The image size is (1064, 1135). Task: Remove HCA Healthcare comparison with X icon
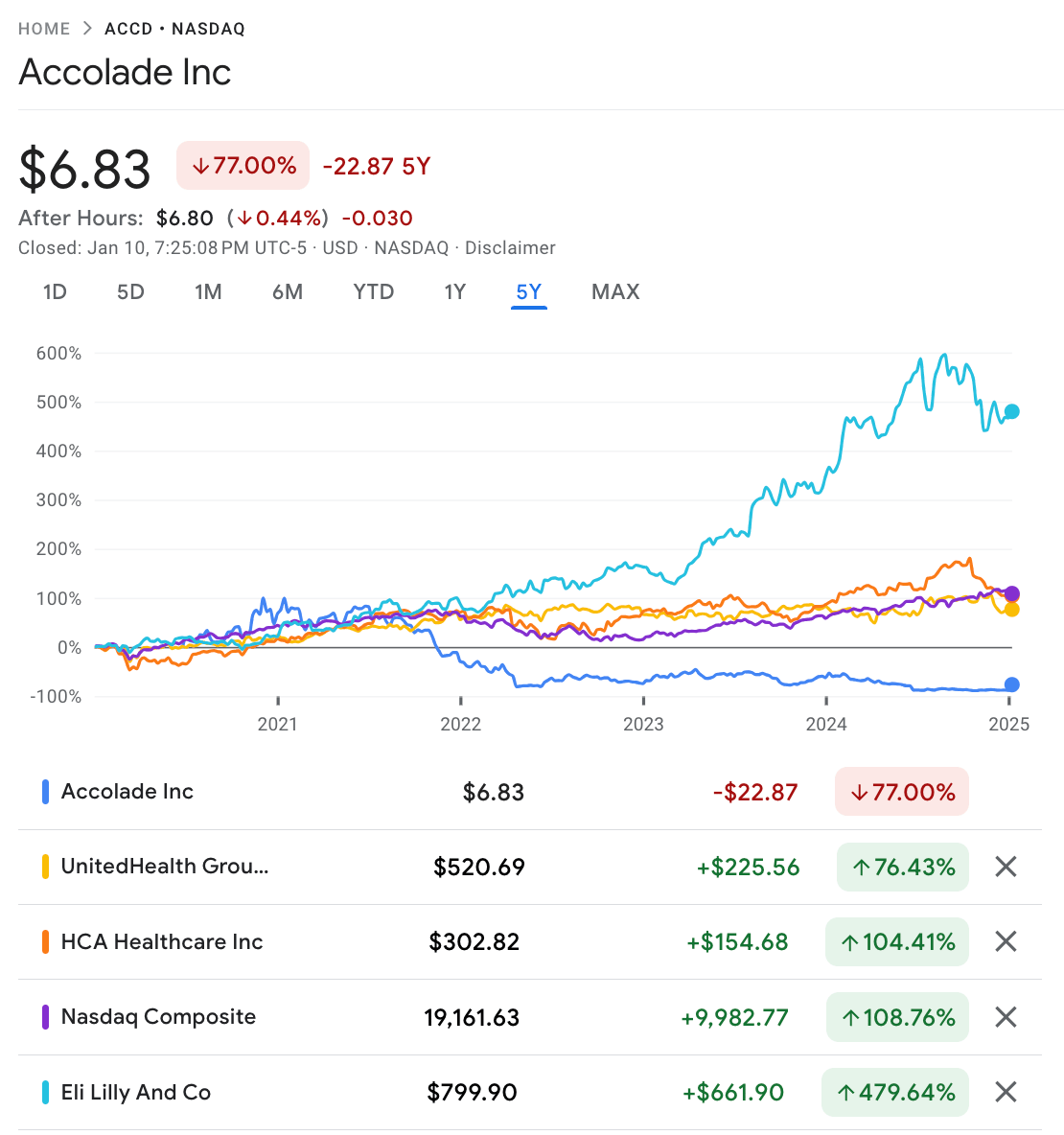tap(1006, 941)
